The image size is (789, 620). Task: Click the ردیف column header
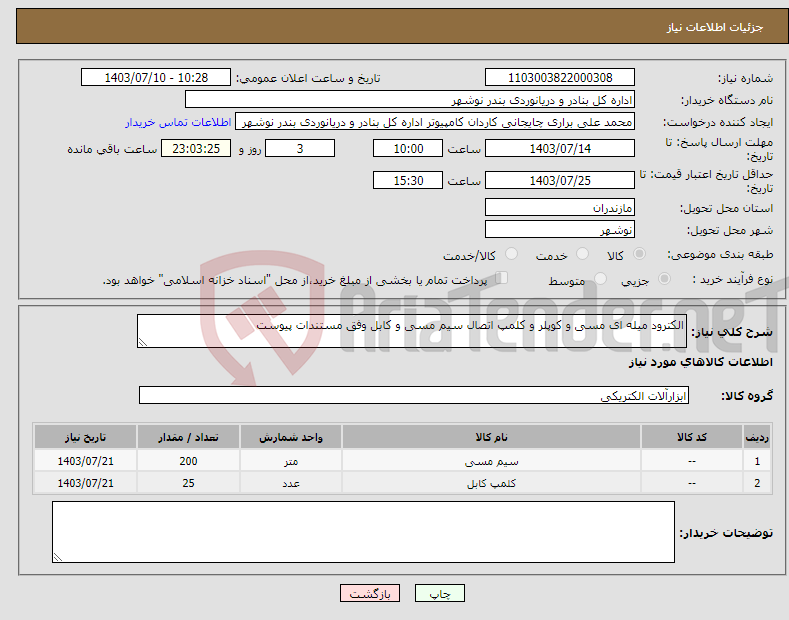pyautogui.click(x=757, y=437)
